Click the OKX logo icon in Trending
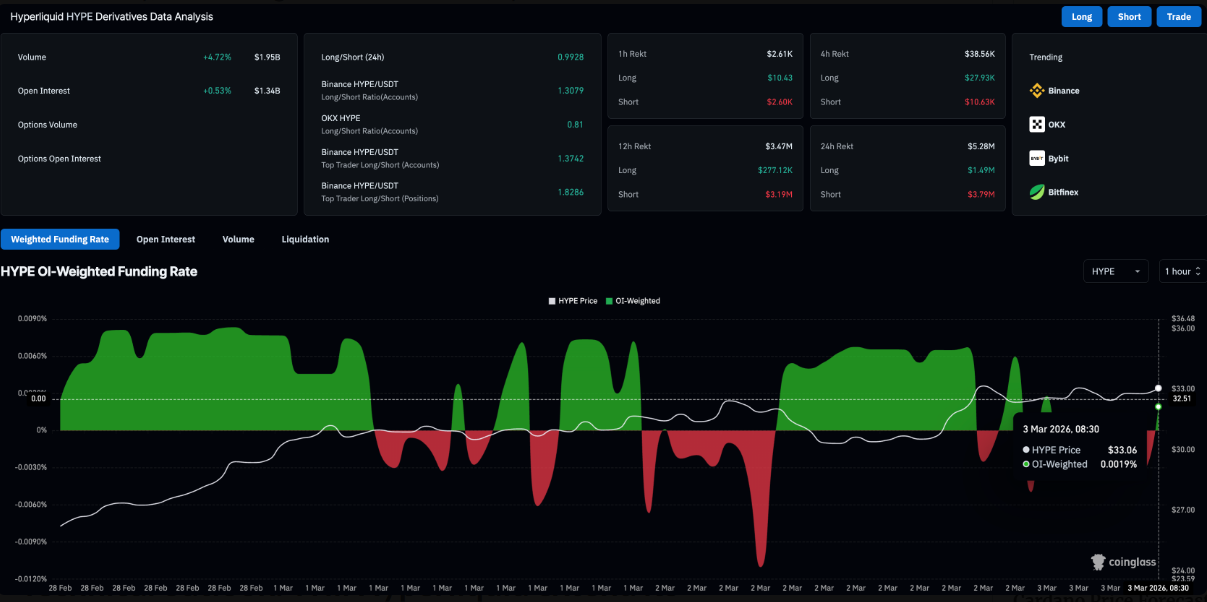 point(1037,125)
